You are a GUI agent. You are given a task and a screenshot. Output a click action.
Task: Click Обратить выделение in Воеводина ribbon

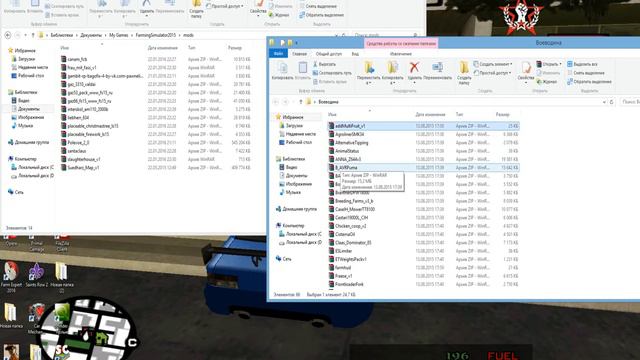(589, 82)
